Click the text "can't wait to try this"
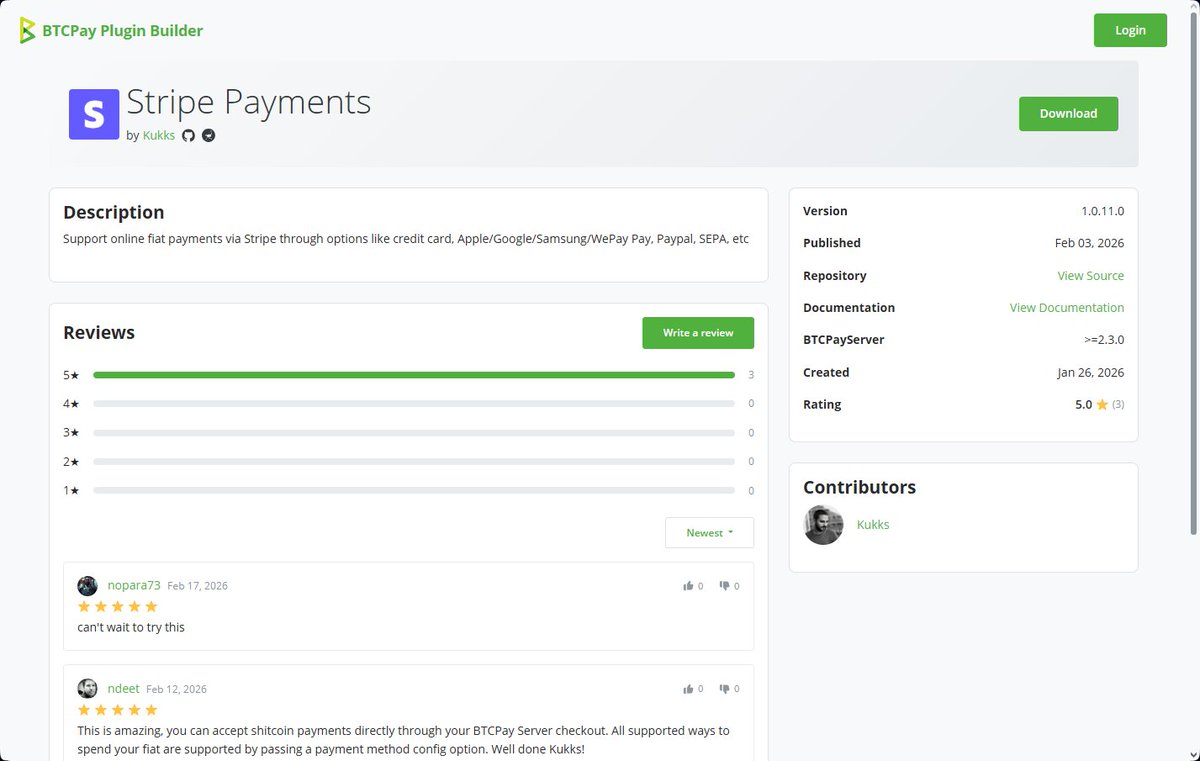Screen dimensions: 1200x761 131,628
